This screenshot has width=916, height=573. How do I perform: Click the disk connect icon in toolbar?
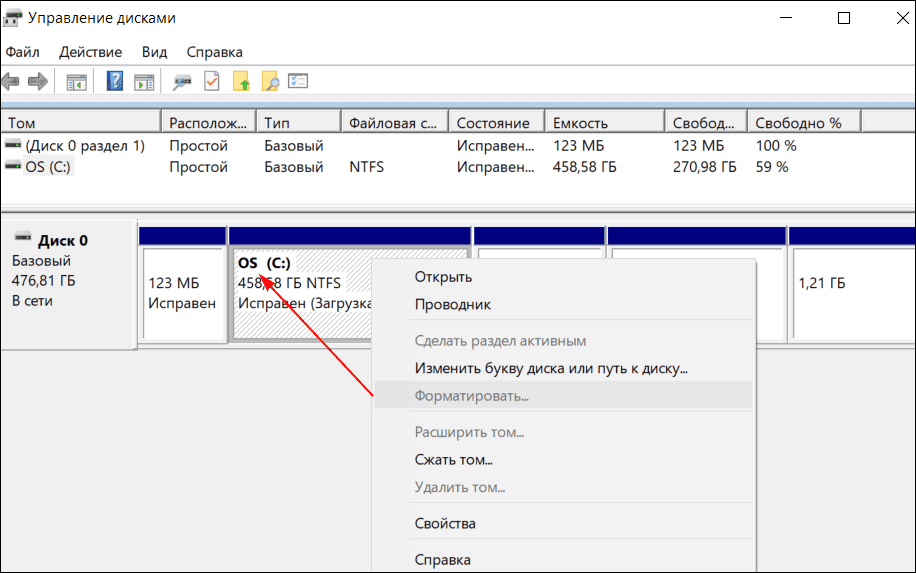point(183,82)
